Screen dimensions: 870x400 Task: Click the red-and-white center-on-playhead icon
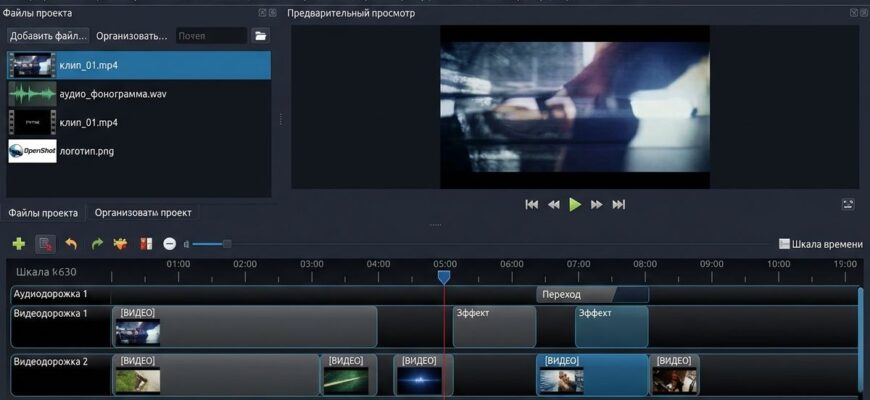(146, 244)
